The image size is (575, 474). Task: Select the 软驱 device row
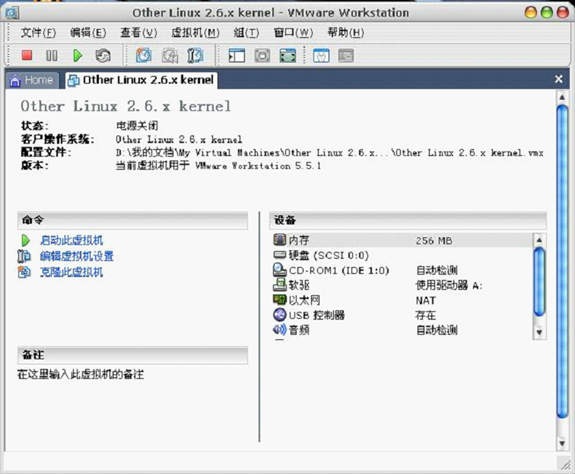click(x=402, y=285)
